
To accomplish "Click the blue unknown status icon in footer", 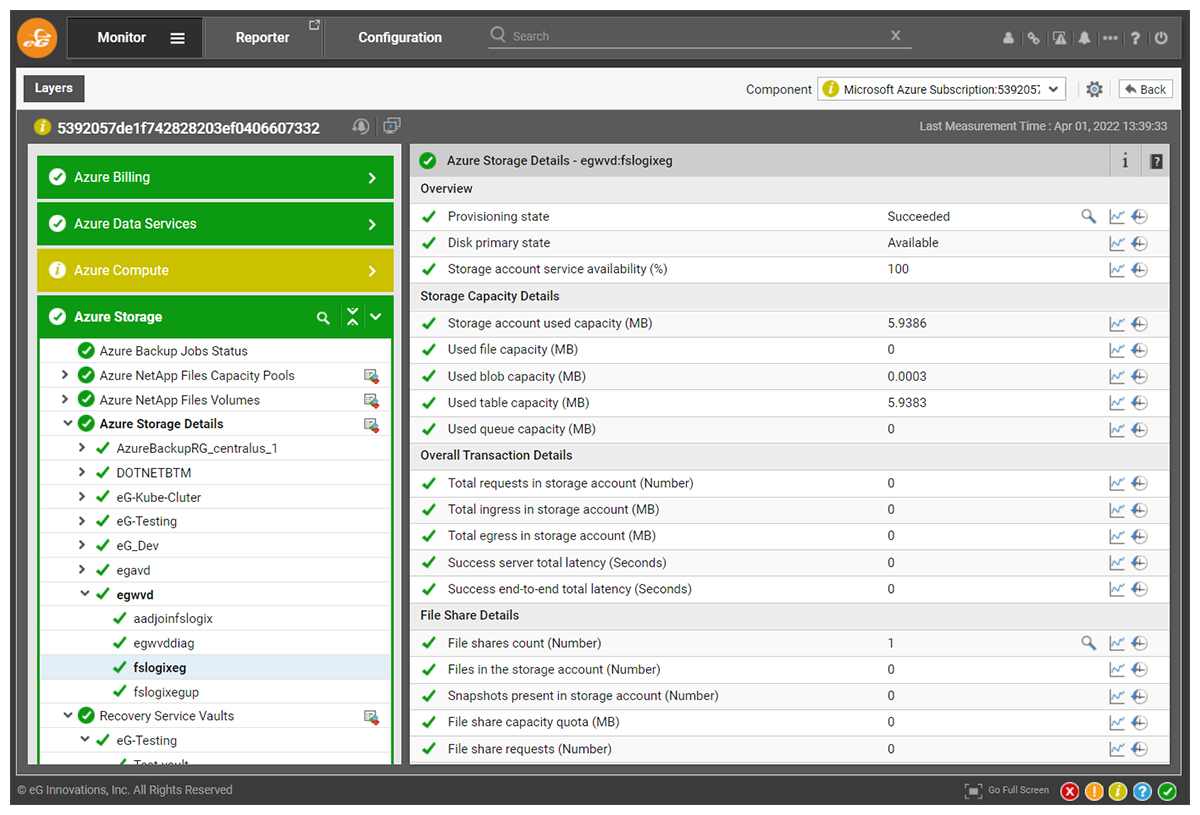I will tap(1143, 791).
